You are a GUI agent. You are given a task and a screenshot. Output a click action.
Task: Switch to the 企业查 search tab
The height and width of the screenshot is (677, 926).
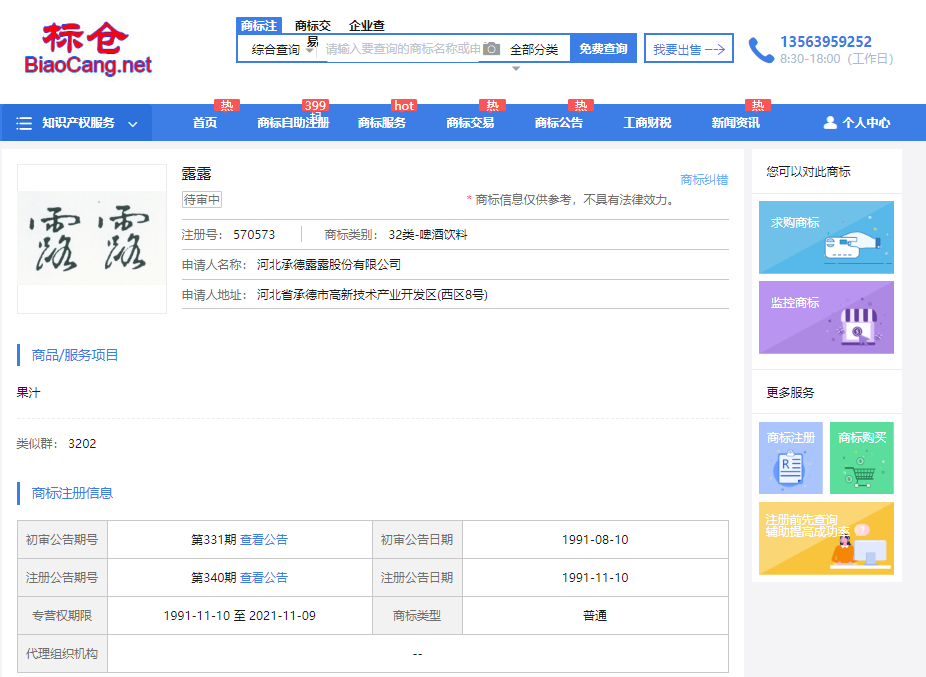tap(367, 25)
